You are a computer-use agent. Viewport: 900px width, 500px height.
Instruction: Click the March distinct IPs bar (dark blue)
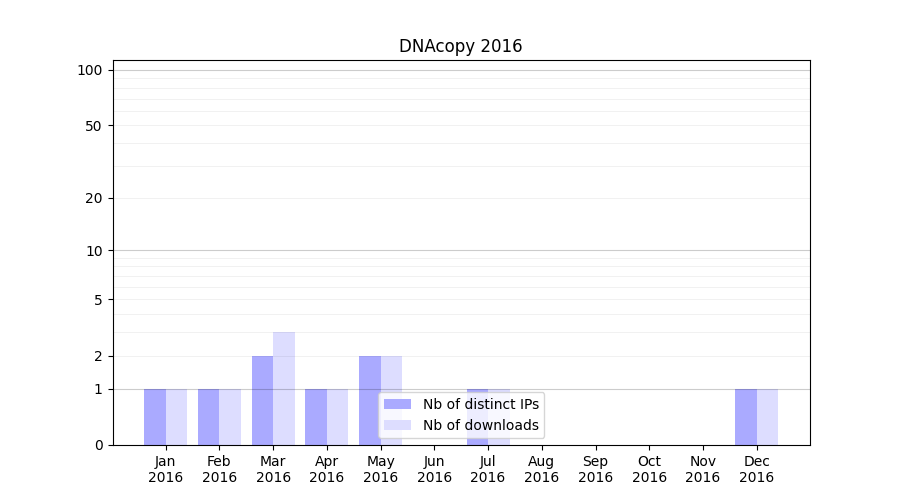click(262, 400)
